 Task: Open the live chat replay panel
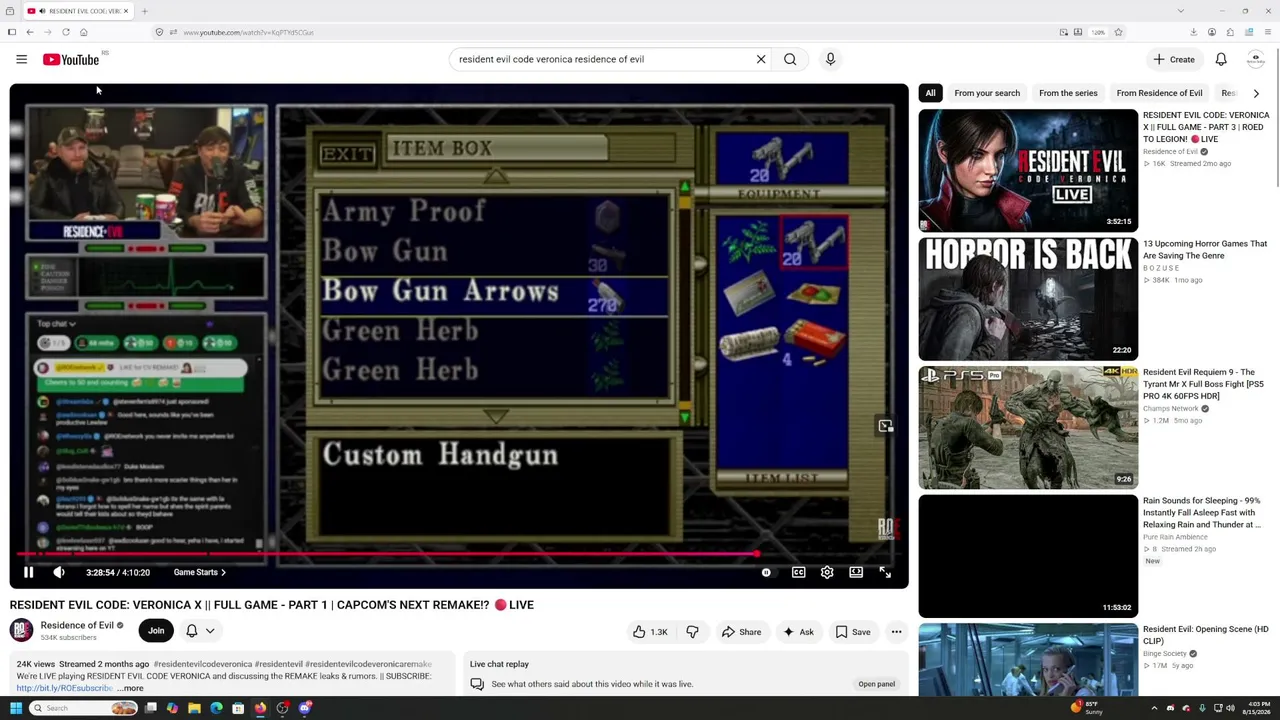point(876,684)
